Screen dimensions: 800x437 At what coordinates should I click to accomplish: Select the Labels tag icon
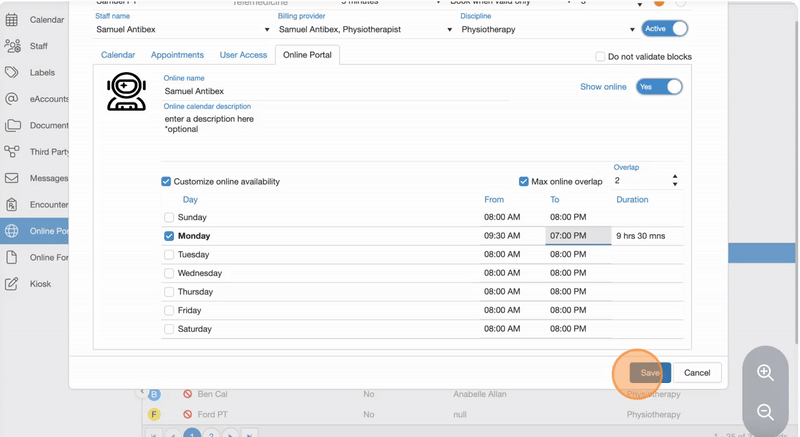12,73
